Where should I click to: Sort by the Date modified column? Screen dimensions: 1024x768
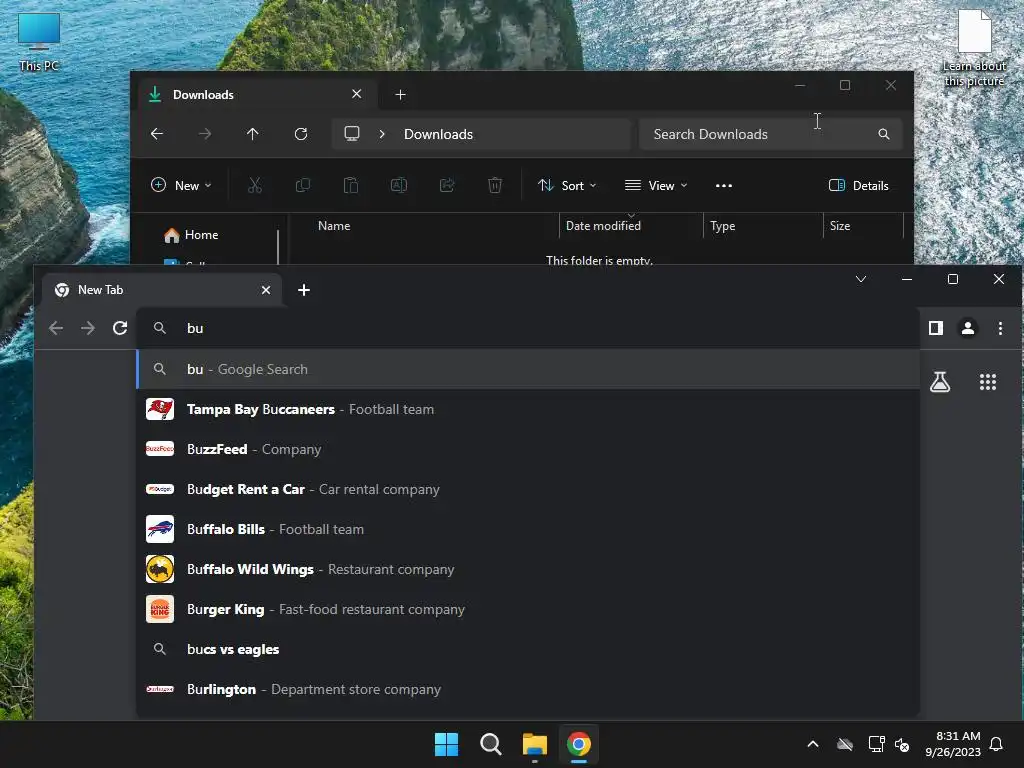coord(603,226)
